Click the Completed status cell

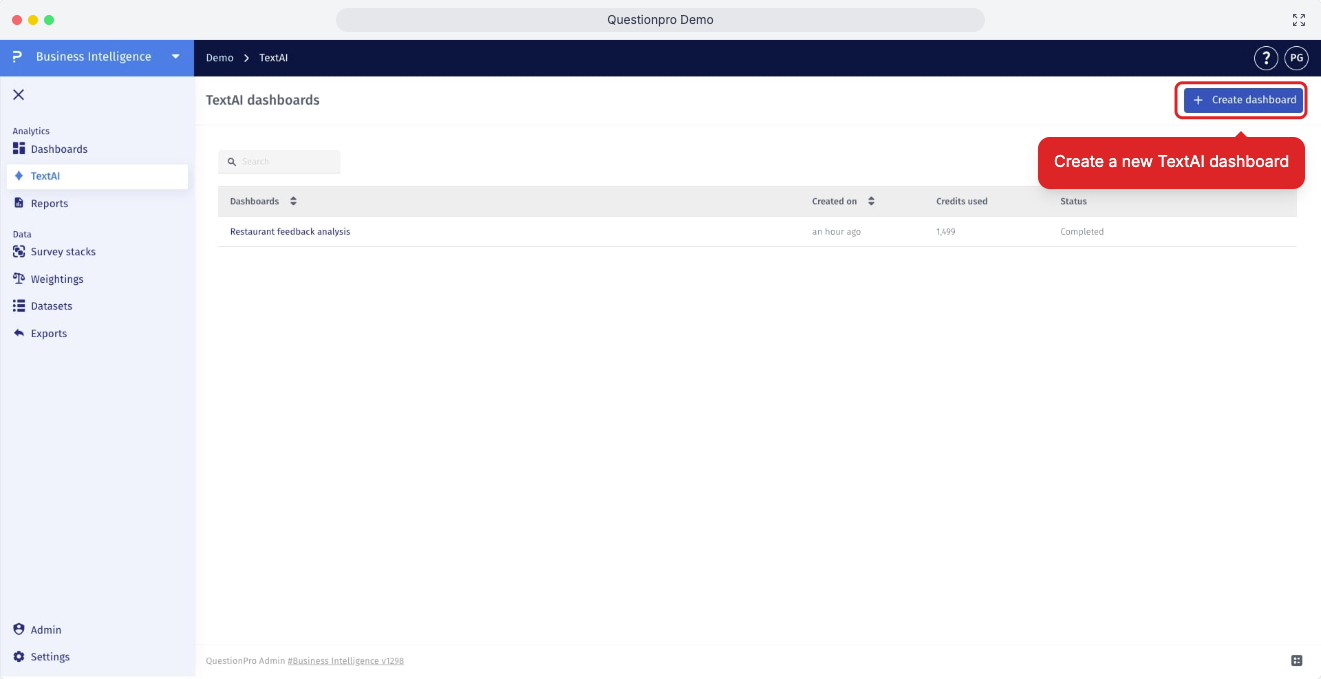pyautogui.click(x=1082, y=232)
